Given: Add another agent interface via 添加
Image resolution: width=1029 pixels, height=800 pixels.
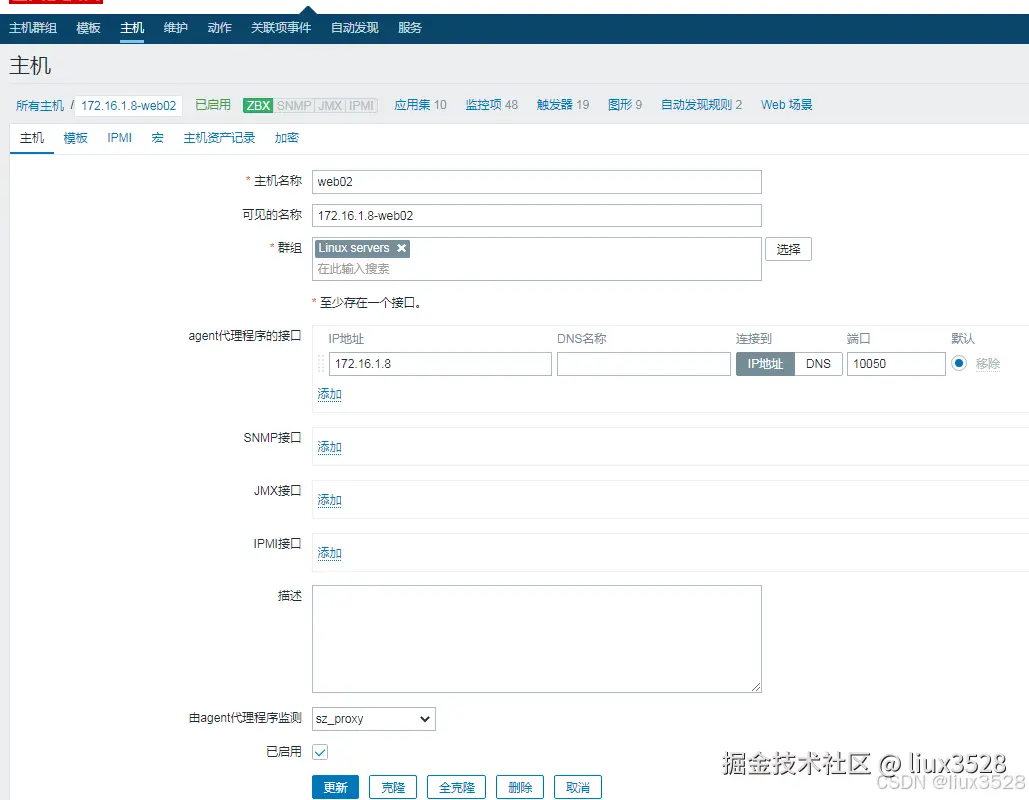Looking at the screenshot, I should click(329, 394).
